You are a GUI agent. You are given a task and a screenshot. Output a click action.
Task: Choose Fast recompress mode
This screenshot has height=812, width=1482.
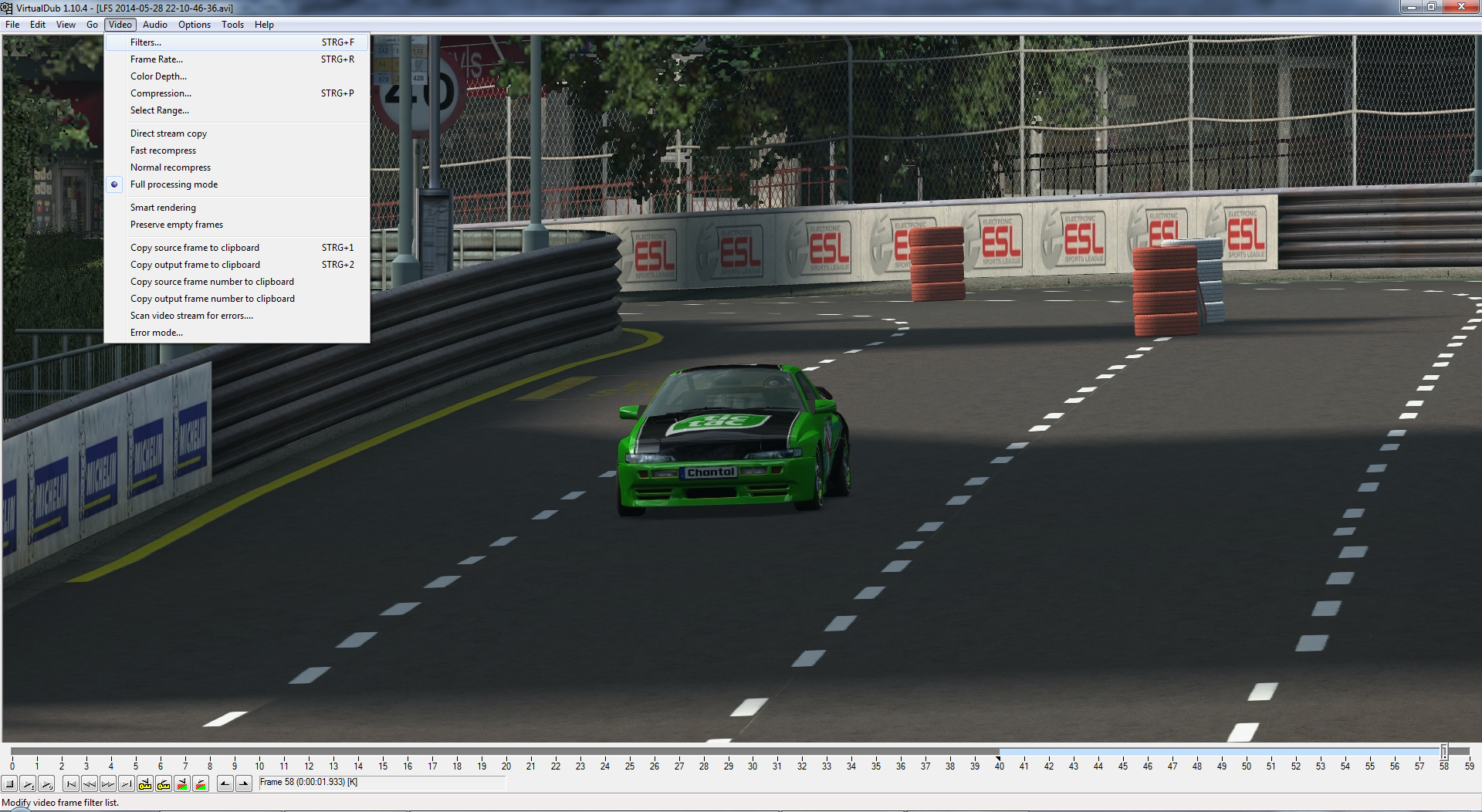click(x=163, y=151)
